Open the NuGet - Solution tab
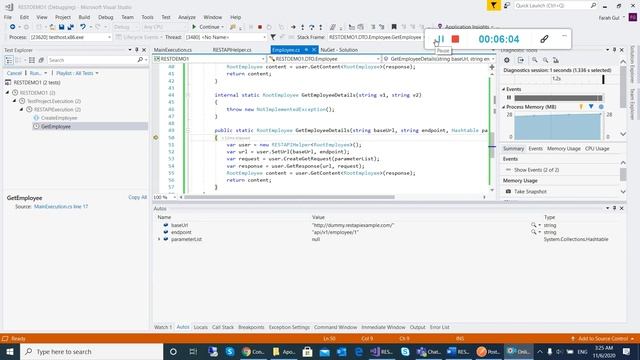Viewport: 640px width, 360px height. tap(339, 50)
